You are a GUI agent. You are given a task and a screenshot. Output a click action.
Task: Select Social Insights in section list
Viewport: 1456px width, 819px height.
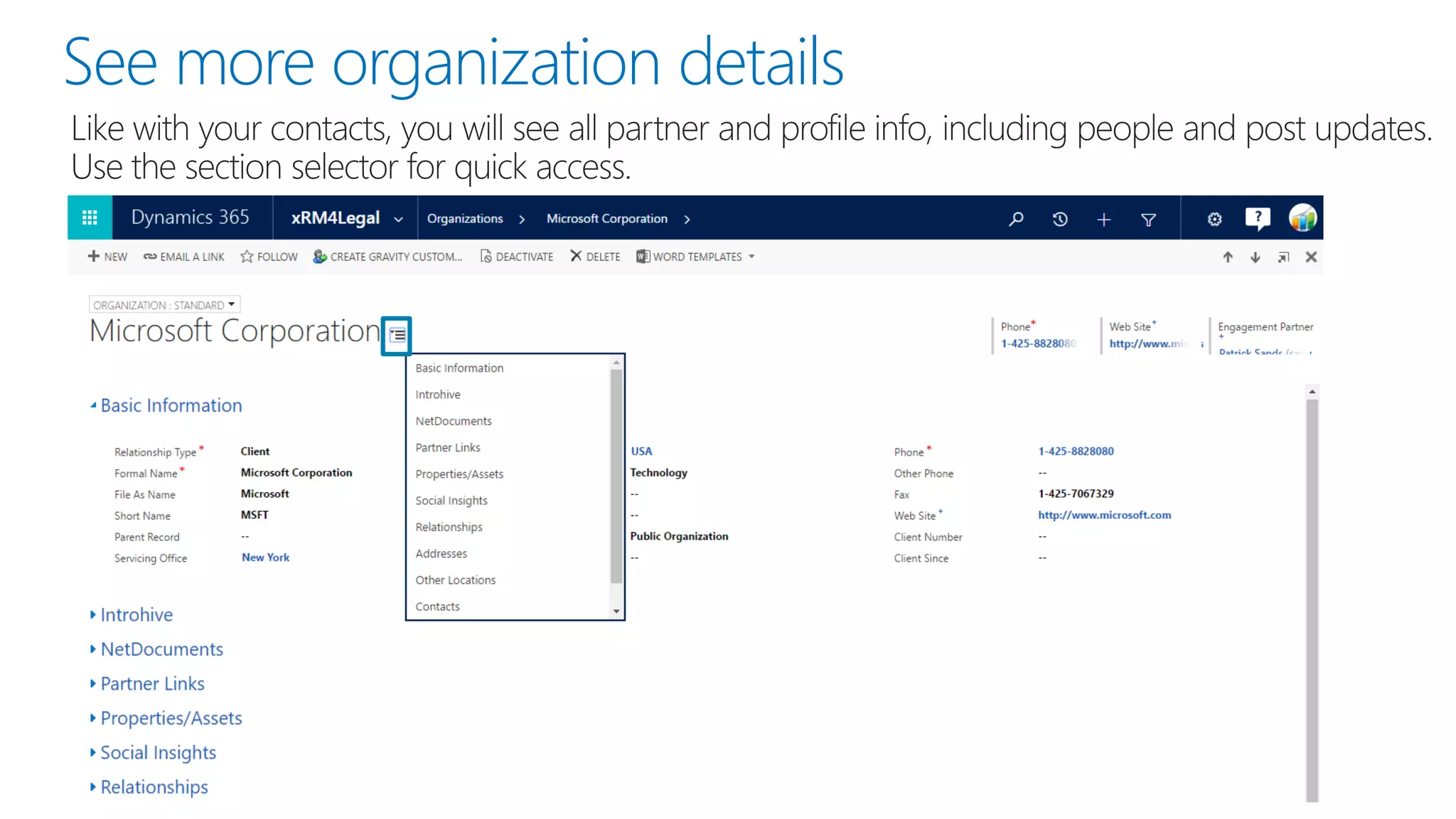point(451,500)
